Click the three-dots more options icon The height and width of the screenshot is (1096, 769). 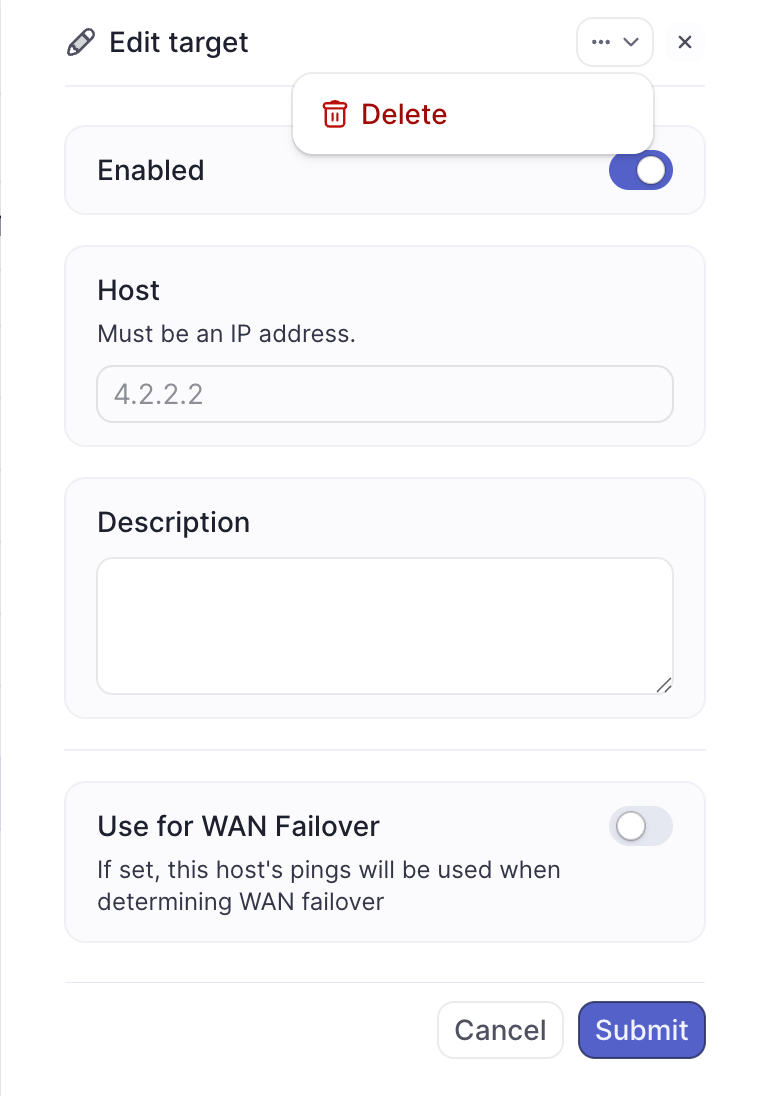[x=601, y=42]
